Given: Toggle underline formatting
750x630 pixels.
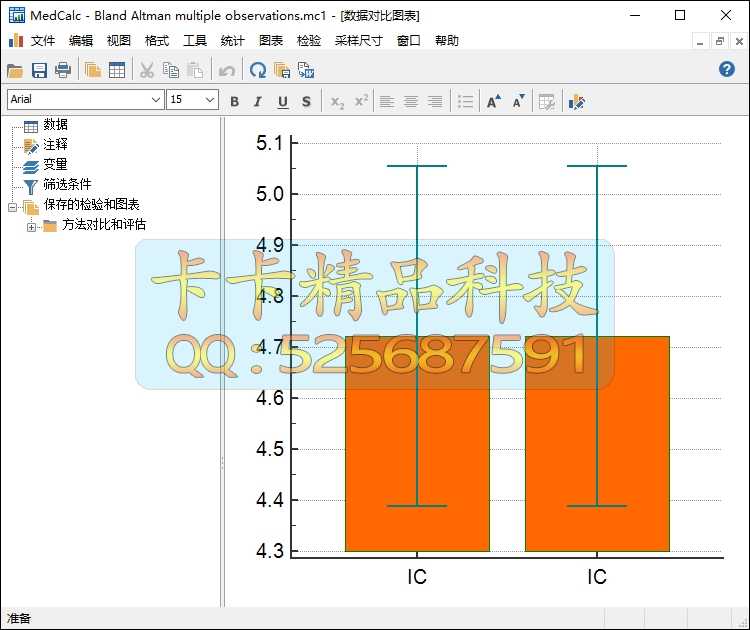Looking at the screenshot, I should pyautogui.click(x=283, y=101).
